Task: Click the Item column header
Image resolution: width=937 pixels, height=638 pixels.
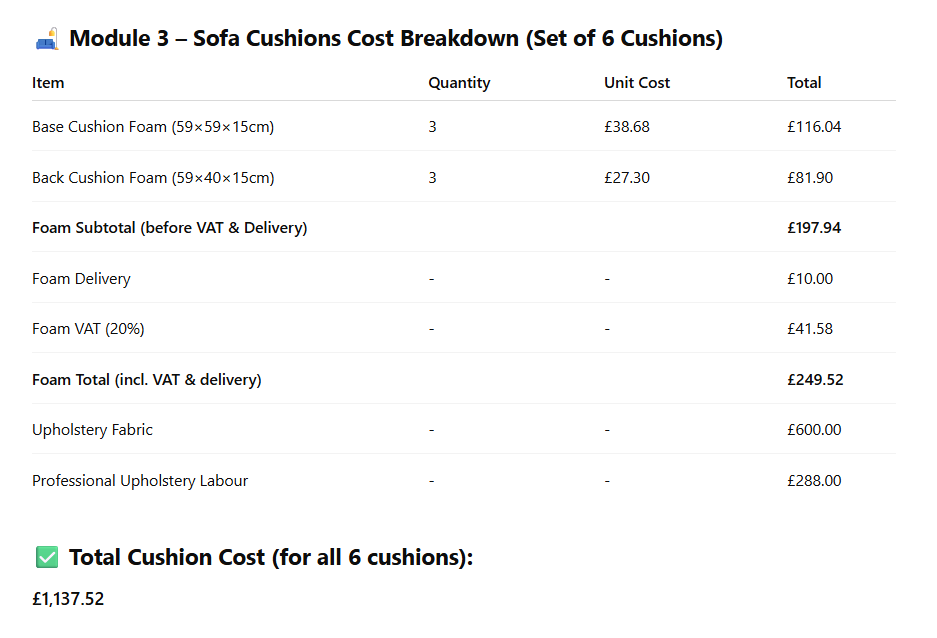Action: pyautogui.click(x=48, y=83)
